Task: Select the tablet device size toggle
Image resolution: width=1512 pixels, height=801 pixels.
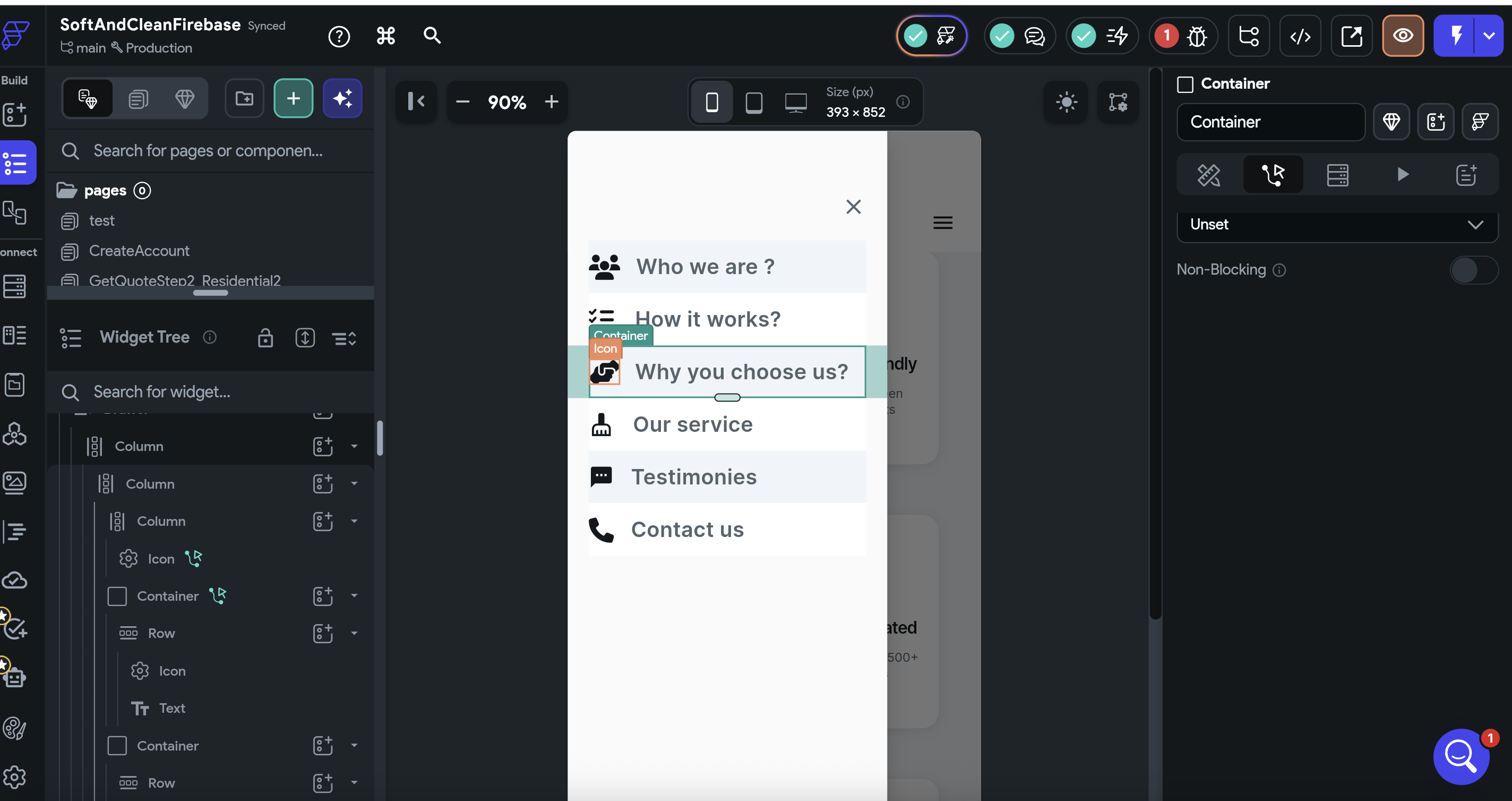Action: (x=754, y=102)
